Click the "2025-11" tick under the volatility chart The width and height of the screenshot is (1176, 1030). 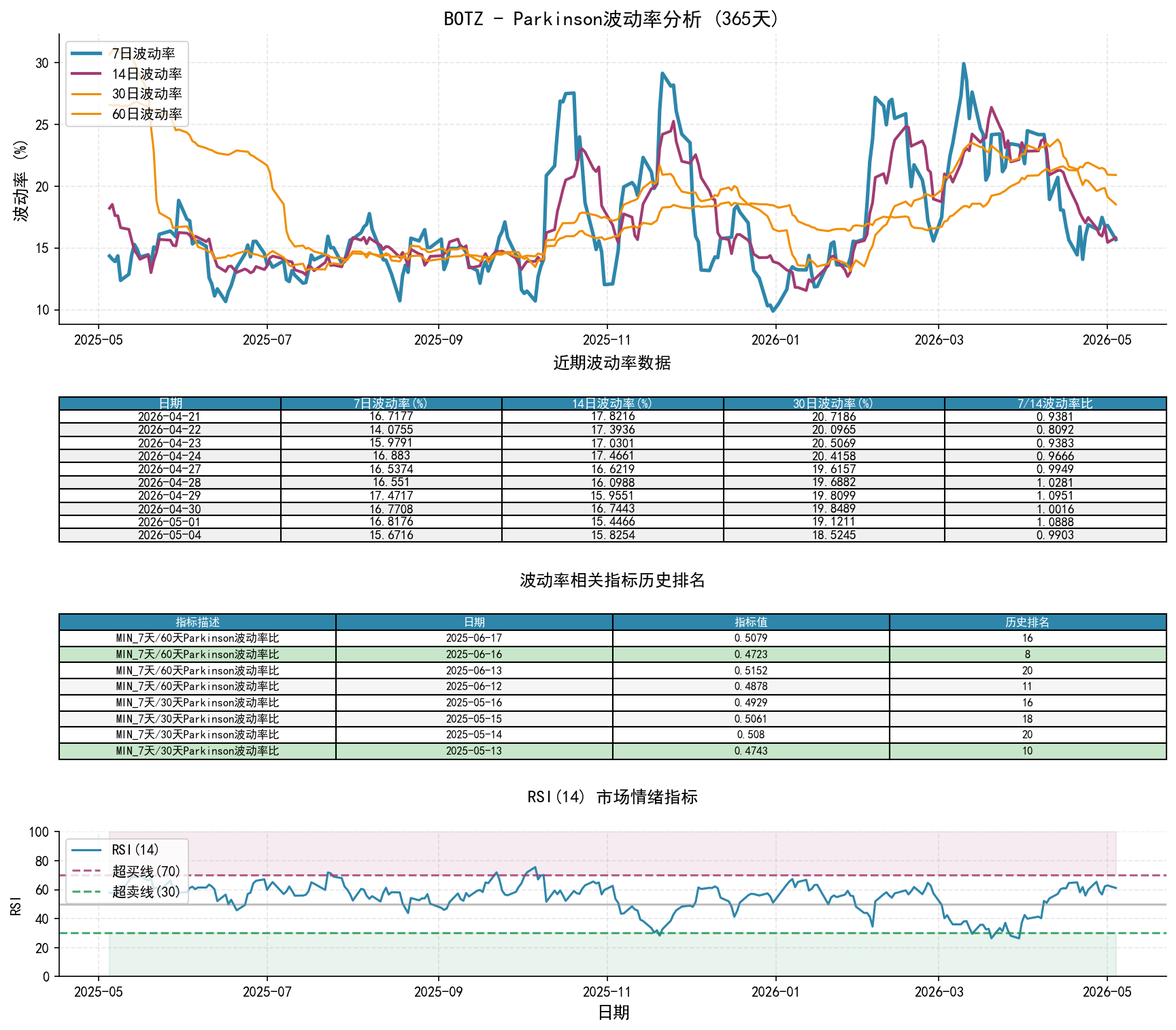tap(607, 340)
